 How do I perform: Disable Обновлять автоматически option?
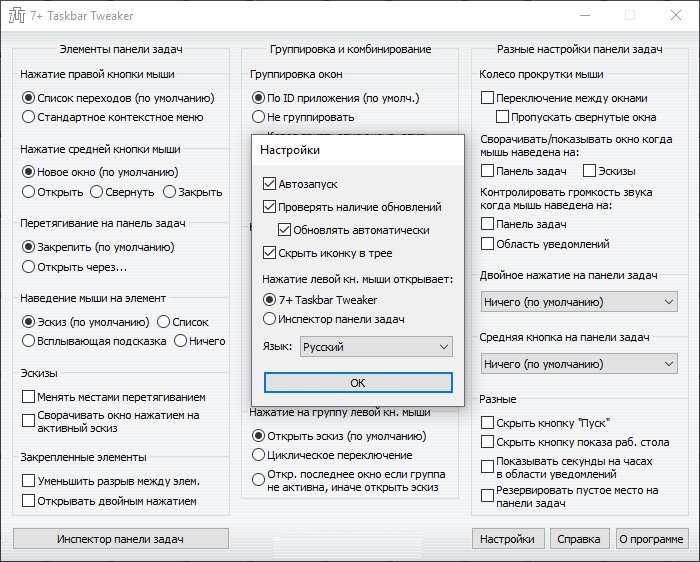tap(285, 230)
